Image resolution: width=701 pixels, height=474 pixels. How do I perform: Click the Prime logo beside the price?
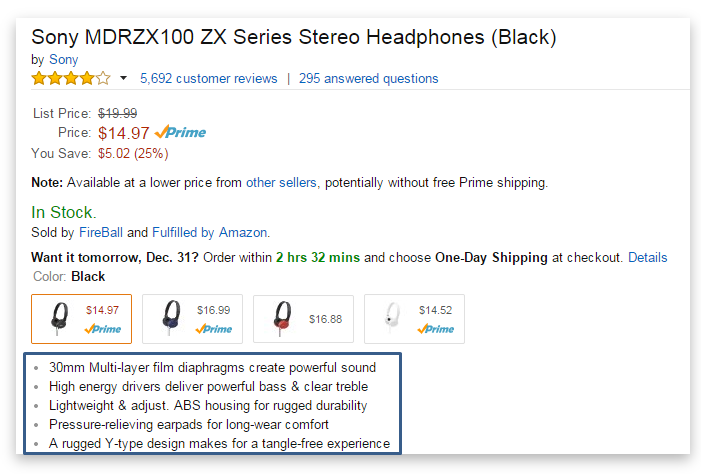tap(180, 132)
